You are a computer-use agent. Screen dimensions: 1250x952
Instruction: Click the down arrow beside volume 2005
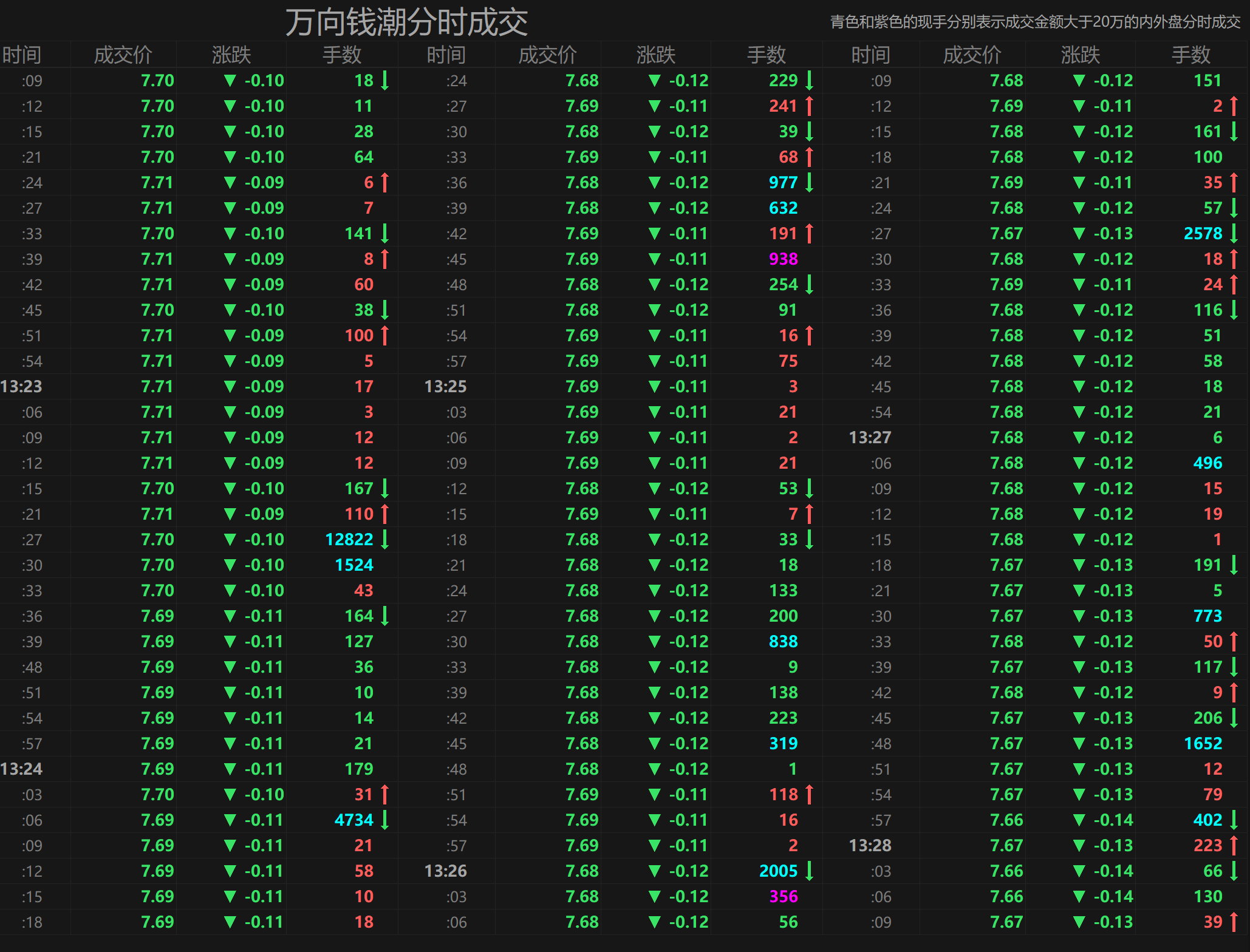pos(809,871)
